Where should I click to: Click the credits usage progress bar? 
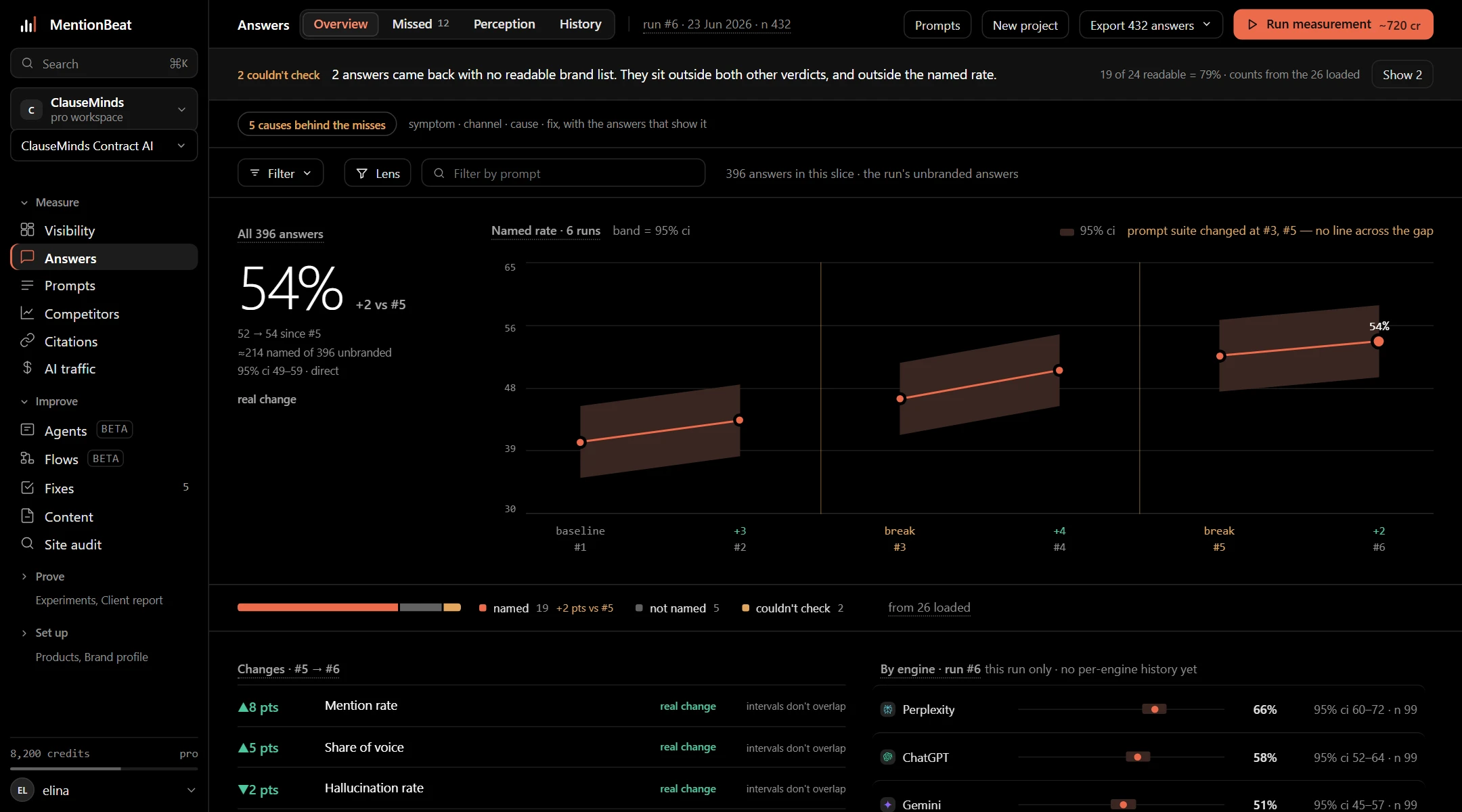click(104, 769)
